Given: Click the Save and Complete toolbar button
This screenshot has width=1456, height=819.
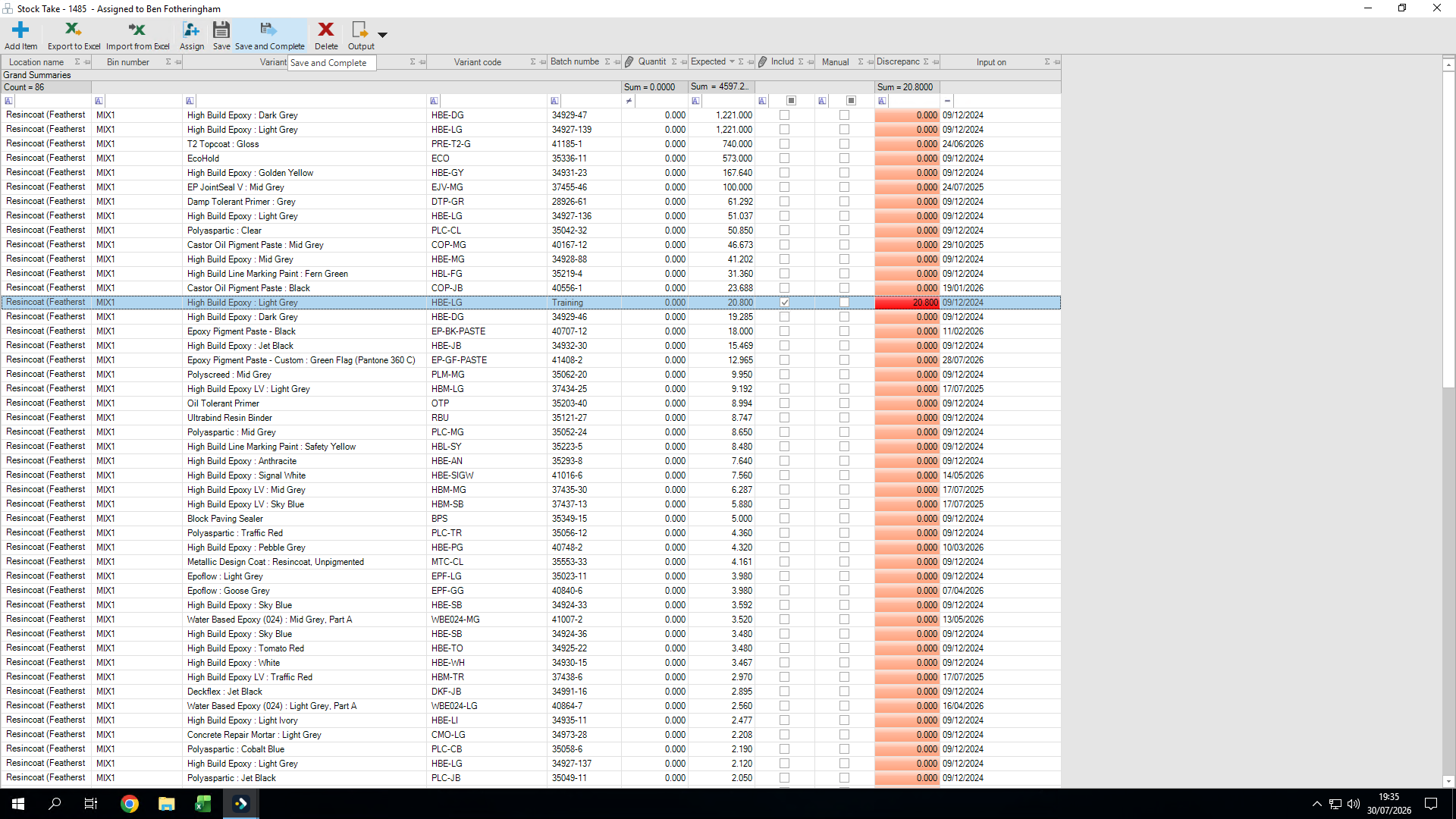Looking at the screenshot, I should click(x=269, y=36).
